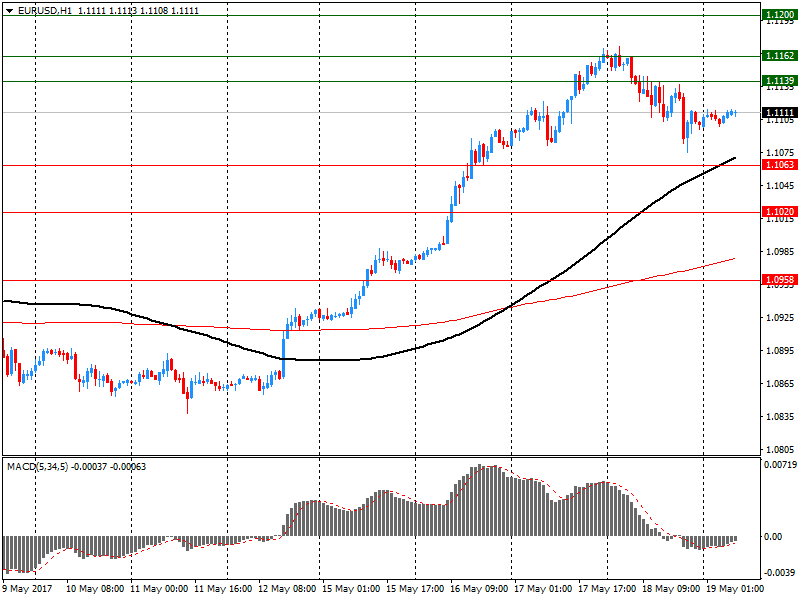Select the 1.1200 green resistance level label
Screen dimensions: 800x600
point(780,15)
